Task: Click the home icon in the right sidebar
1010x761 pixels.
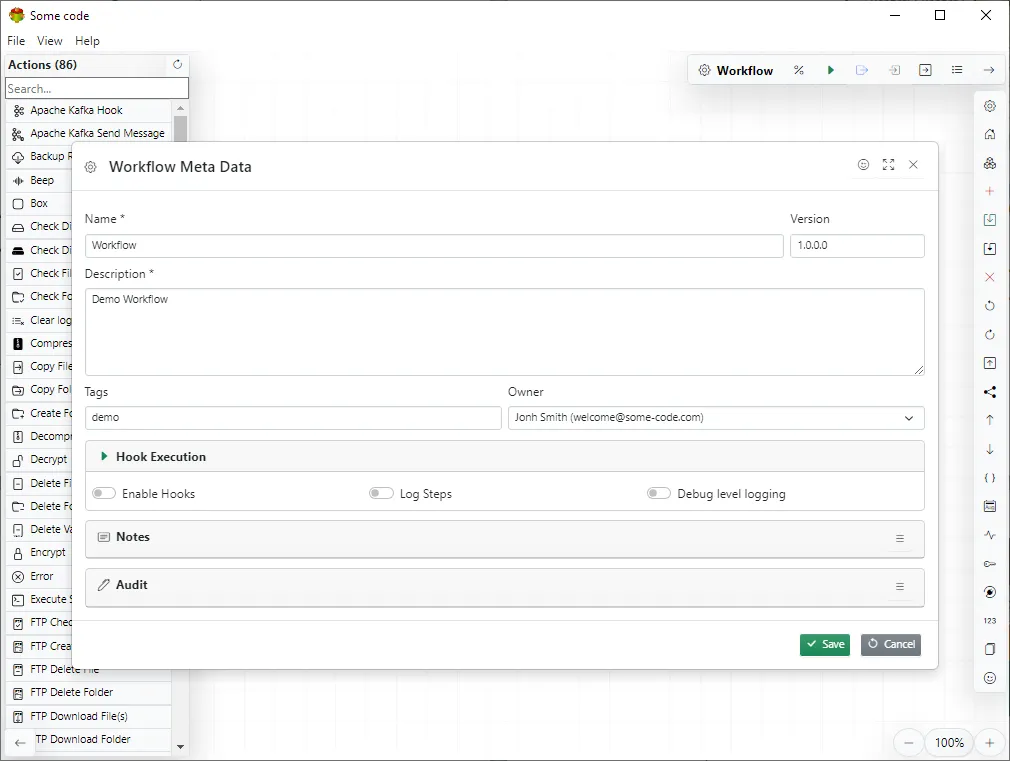Action: [x=989, y=134]
